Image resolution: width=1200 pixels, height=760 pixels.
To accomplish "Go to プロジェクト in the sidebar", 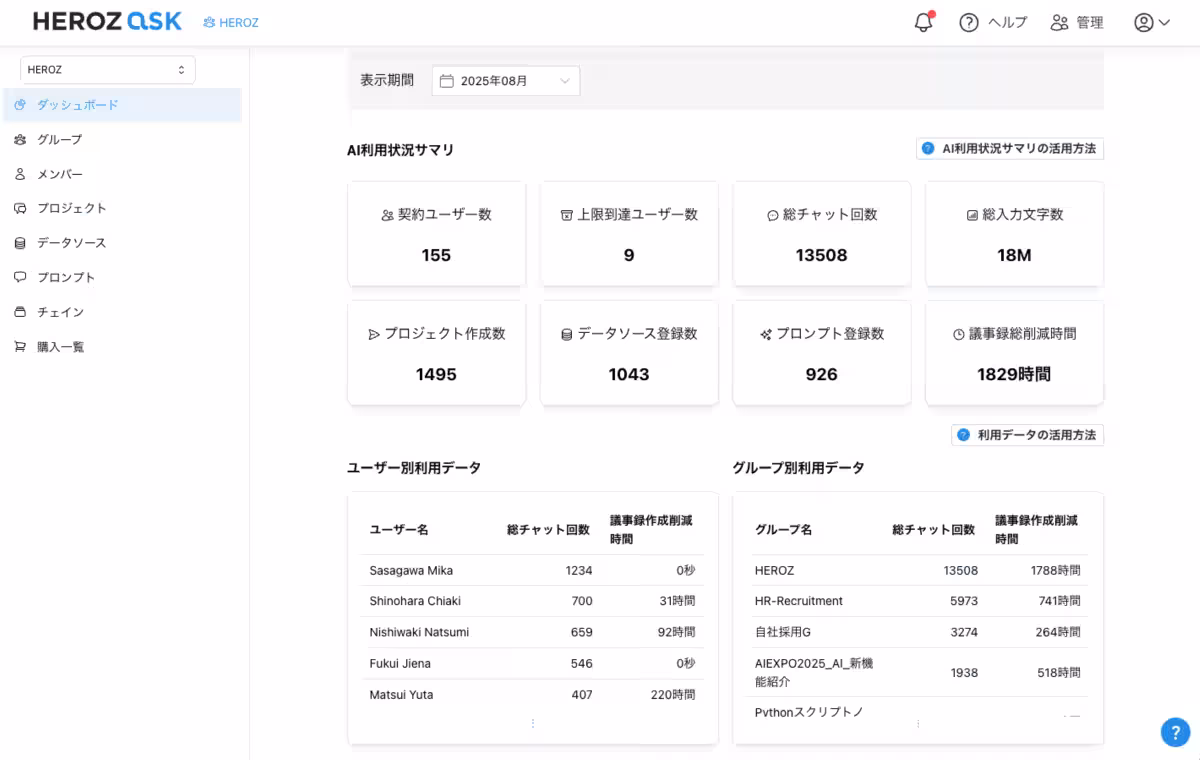I will coord(72,208).
